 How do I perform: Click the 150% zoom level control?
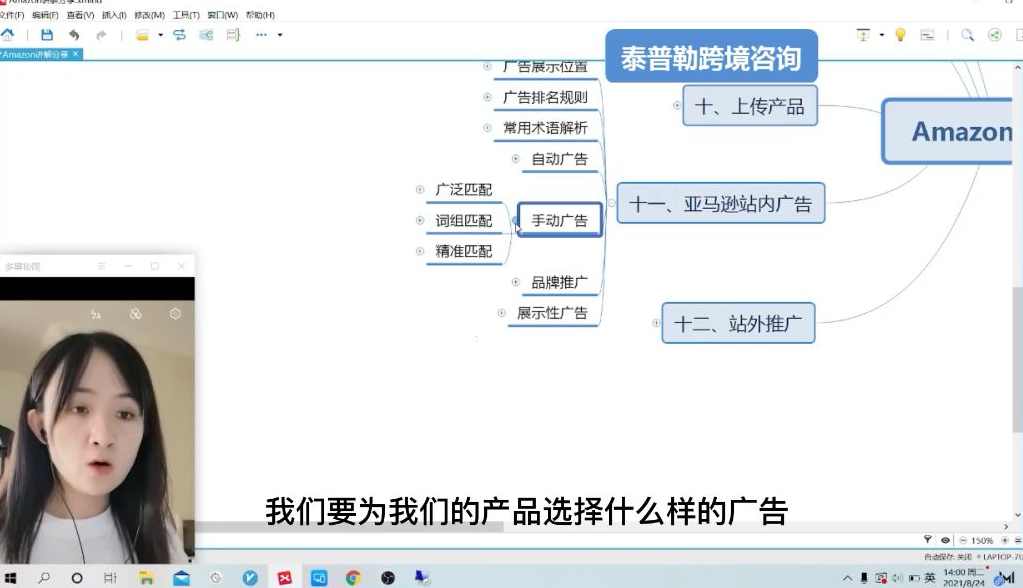click(982, 539)
